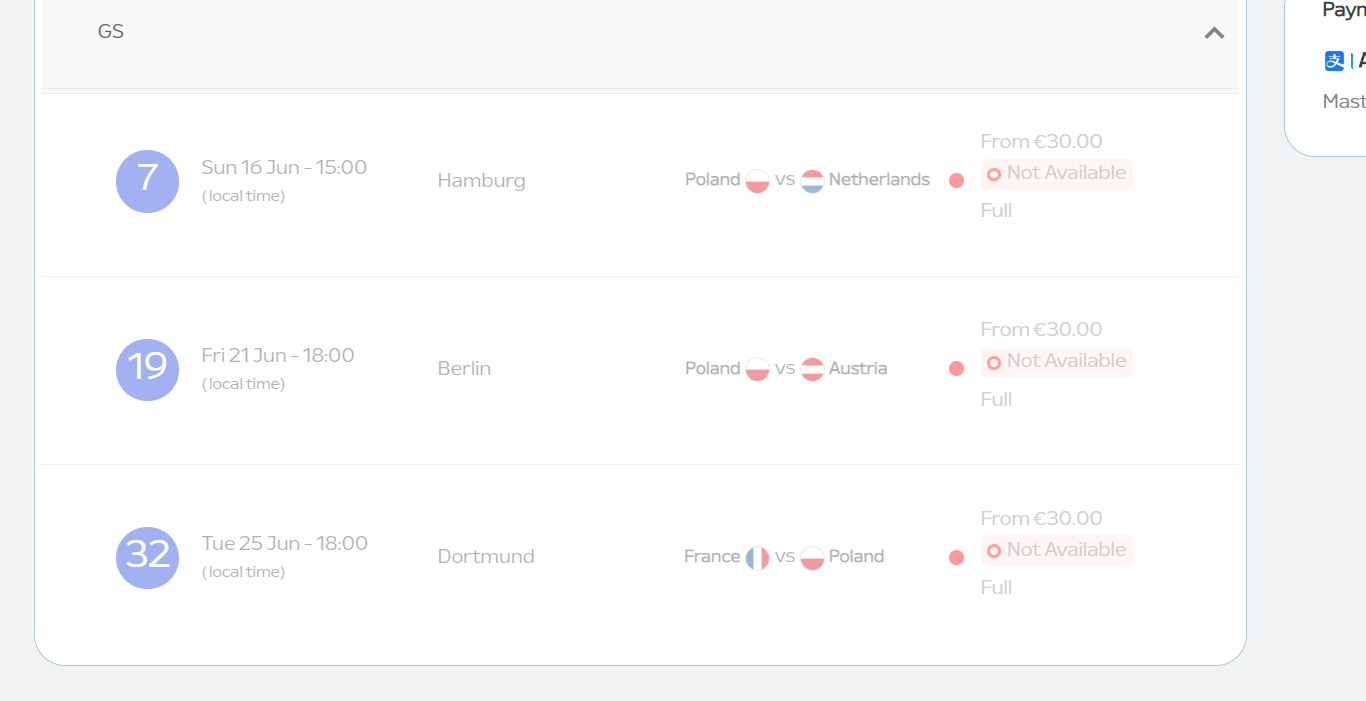Viewport: 1366px width, 701px height.
Task: Click red status dot for Dortmund match
Action: (956, 557)
